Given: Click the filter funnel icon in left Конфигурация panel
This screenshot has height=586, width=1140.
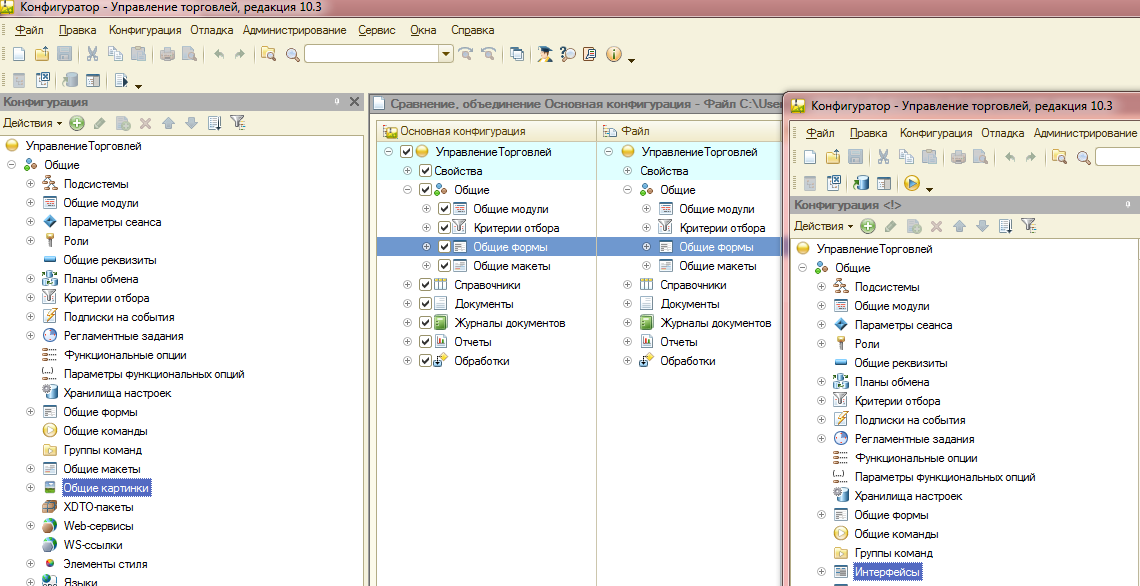Looking at the screenshot, I should pos(237,123).
